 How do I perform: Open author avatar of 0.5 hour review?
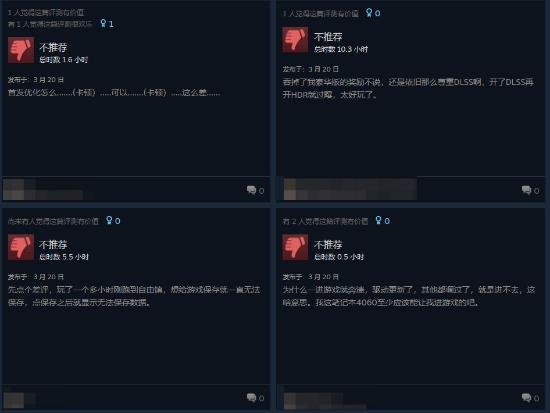[x=290, y=401]
